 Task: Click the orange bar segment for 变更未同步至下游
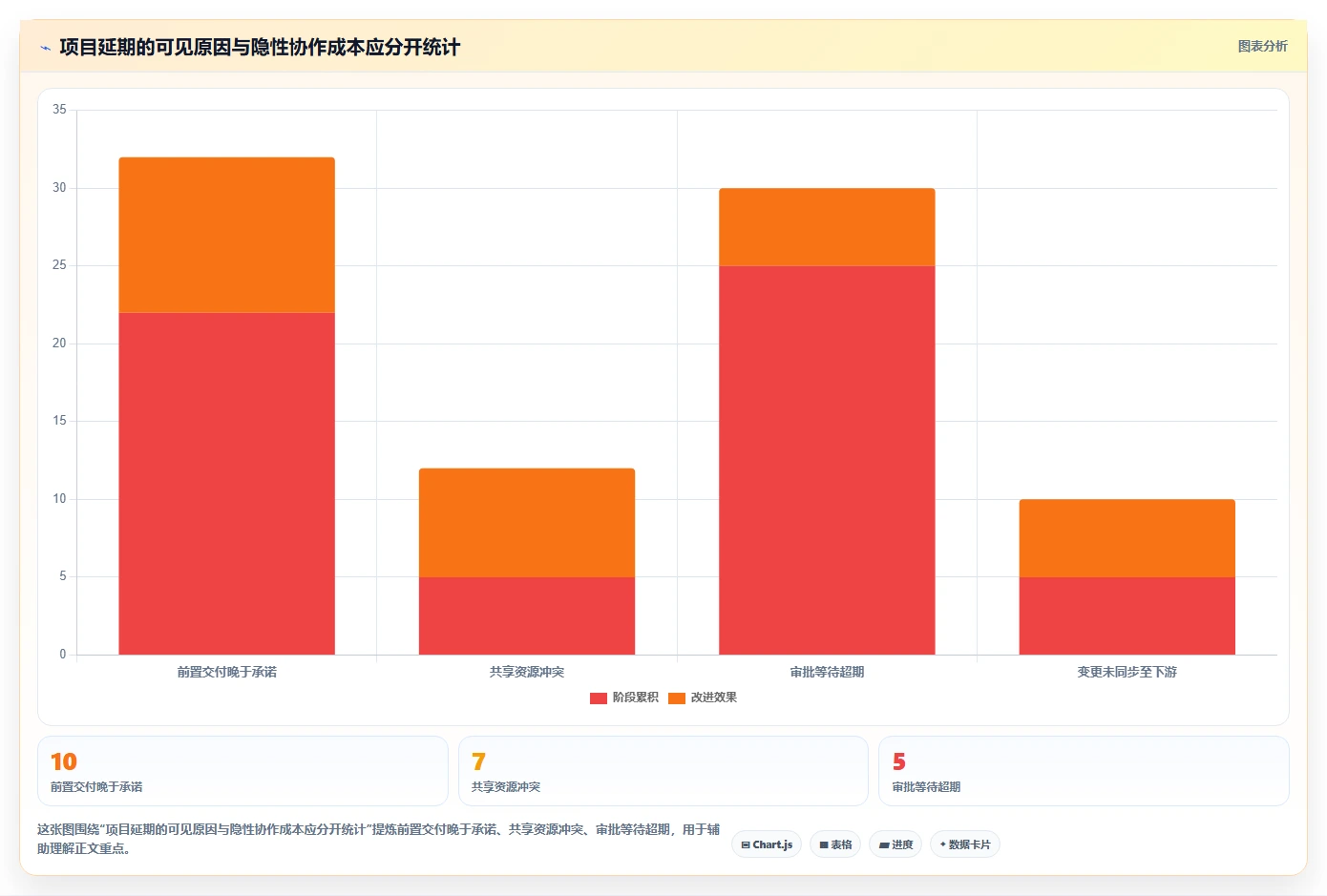(x=1127, y=538)
